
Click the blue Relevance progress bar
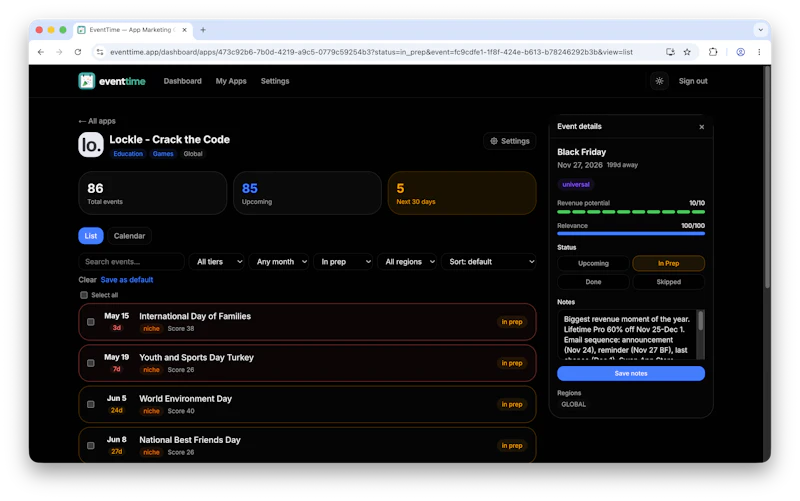[x=631, y=234]
